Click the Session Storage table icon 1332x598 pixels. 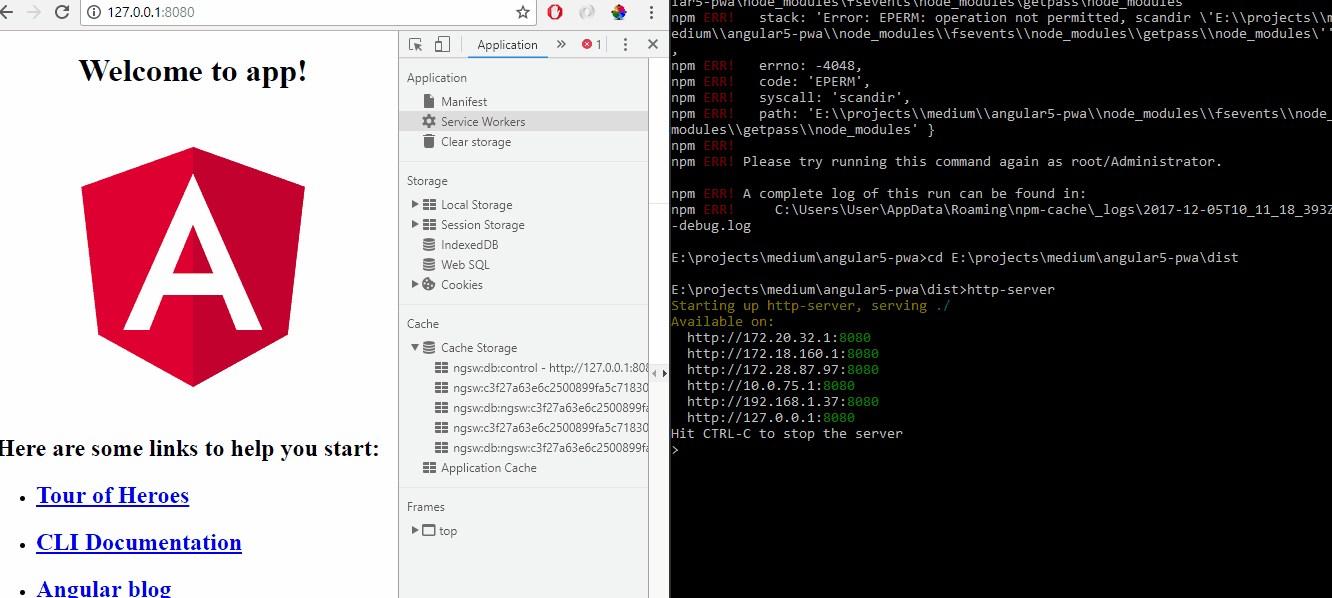[x=429, y=224]
